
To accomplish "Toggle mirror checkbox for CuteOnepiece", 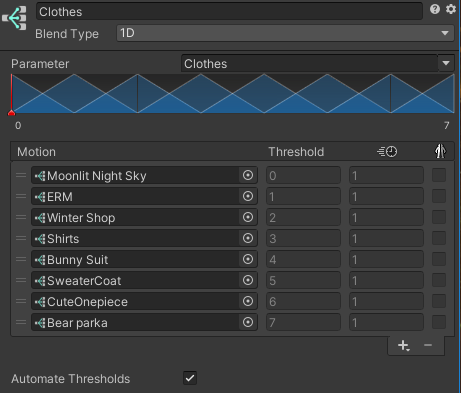I will click(439, 301).
